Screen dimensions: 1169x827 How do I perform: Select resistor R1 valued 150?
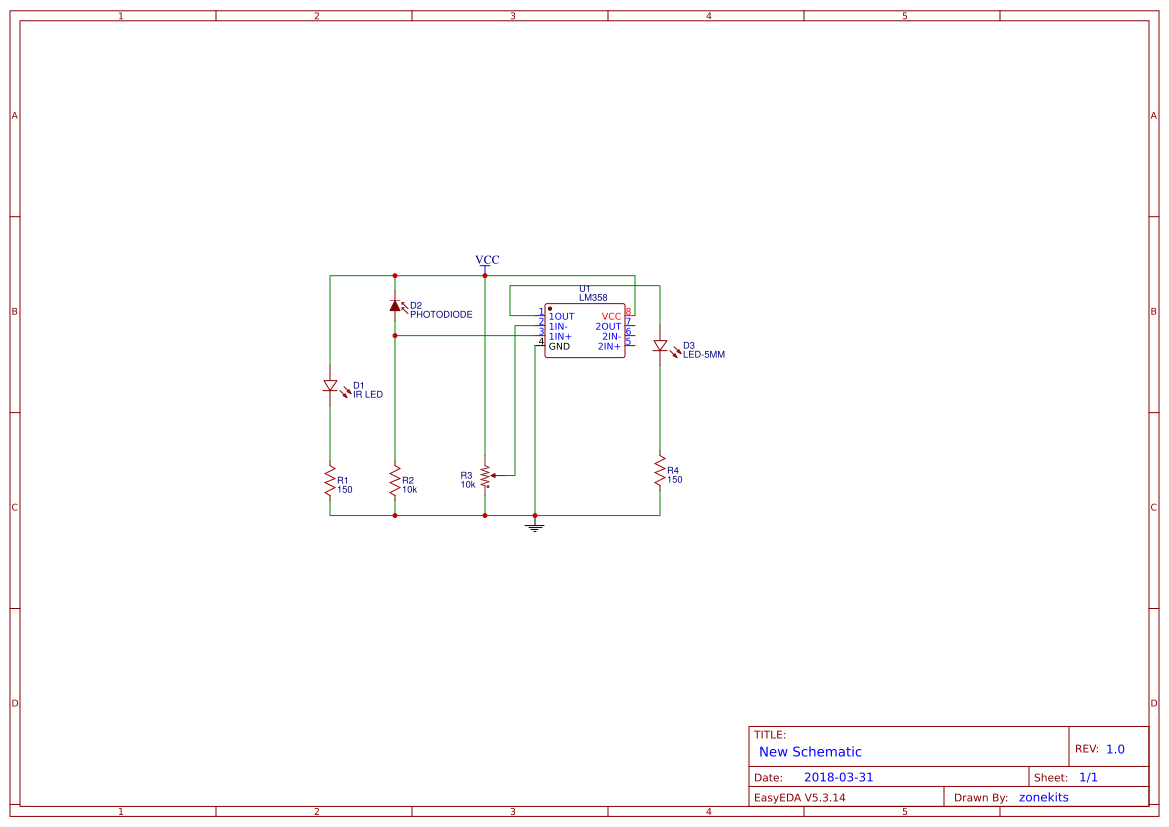pyautogui.click(x=330, y=480)
